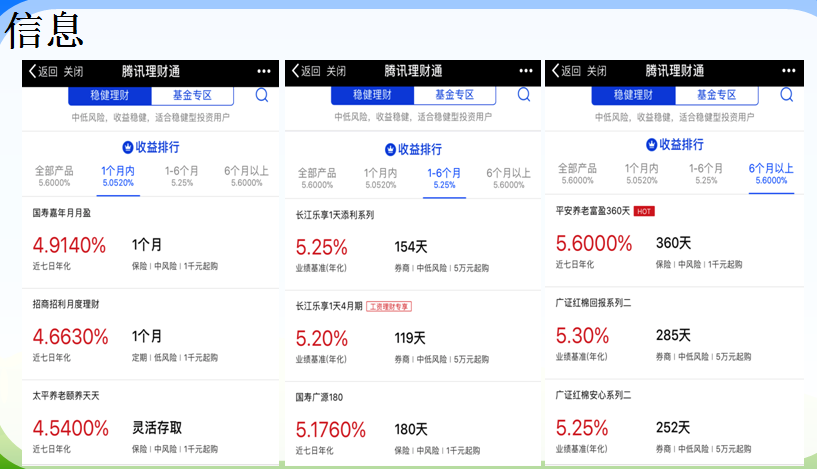Select 1个月内 filter in left screen
Screen dimensions: 817x469
(x=118, y=176)
